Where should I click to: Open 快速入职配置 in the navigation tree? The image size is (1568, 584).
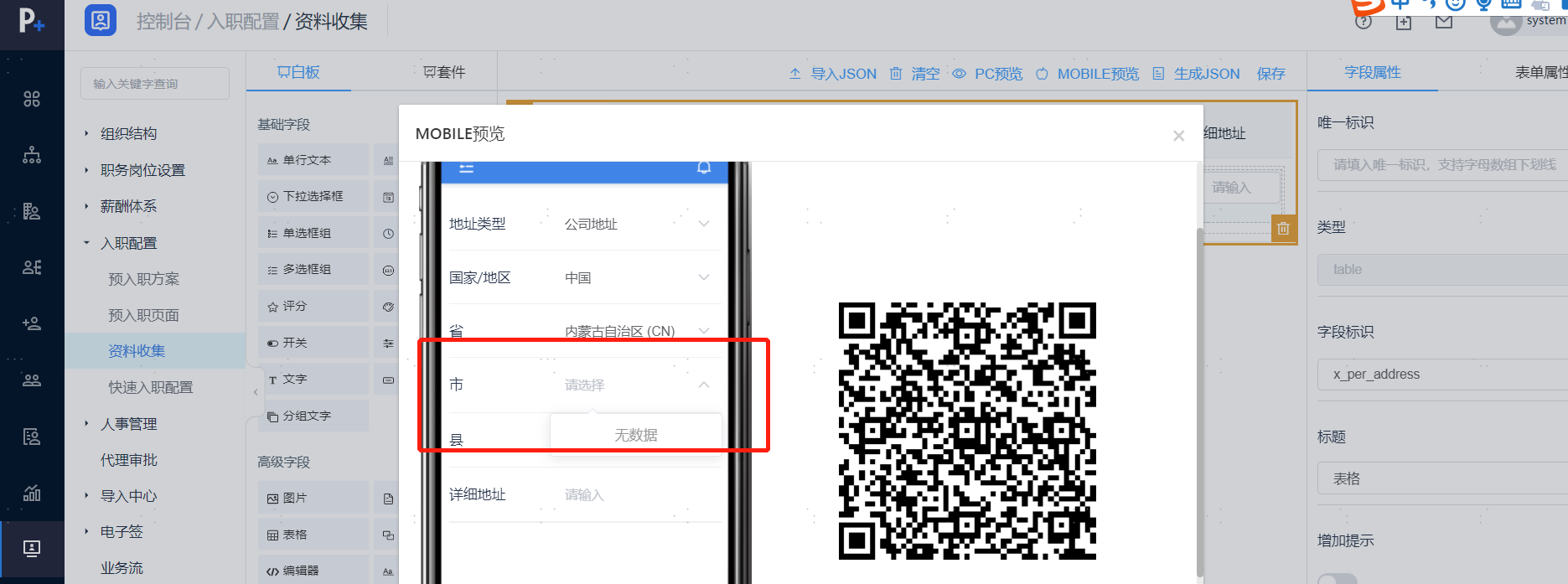pos(151,387)
